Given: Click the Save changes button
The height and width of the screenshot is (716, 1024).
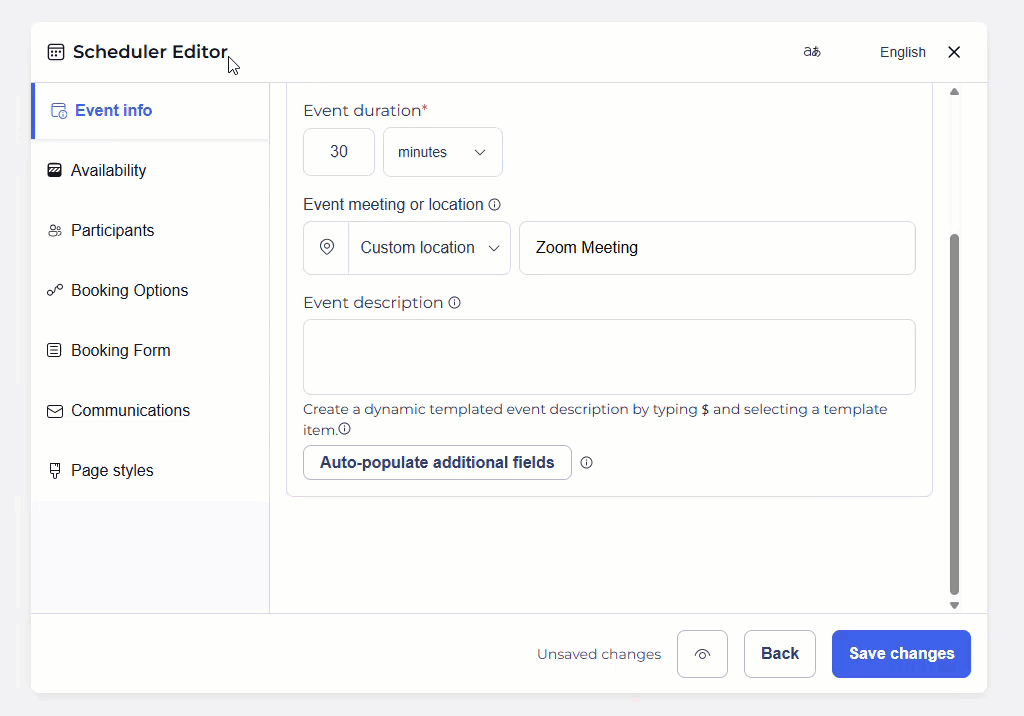Looking at the screenshot, I should 901,654.
